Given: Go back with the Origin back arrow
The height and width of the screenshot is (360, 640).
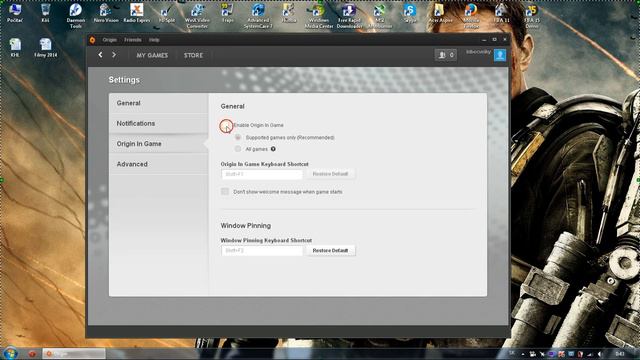Looking at the screenshot, I should tap(100, 55).
